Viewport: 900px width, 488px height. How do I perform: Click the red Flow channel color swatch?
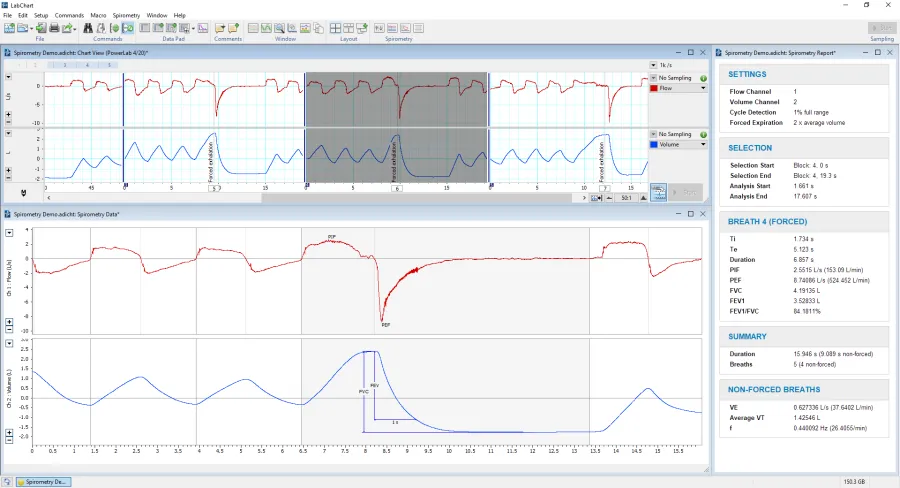click(x=654, y=88)
